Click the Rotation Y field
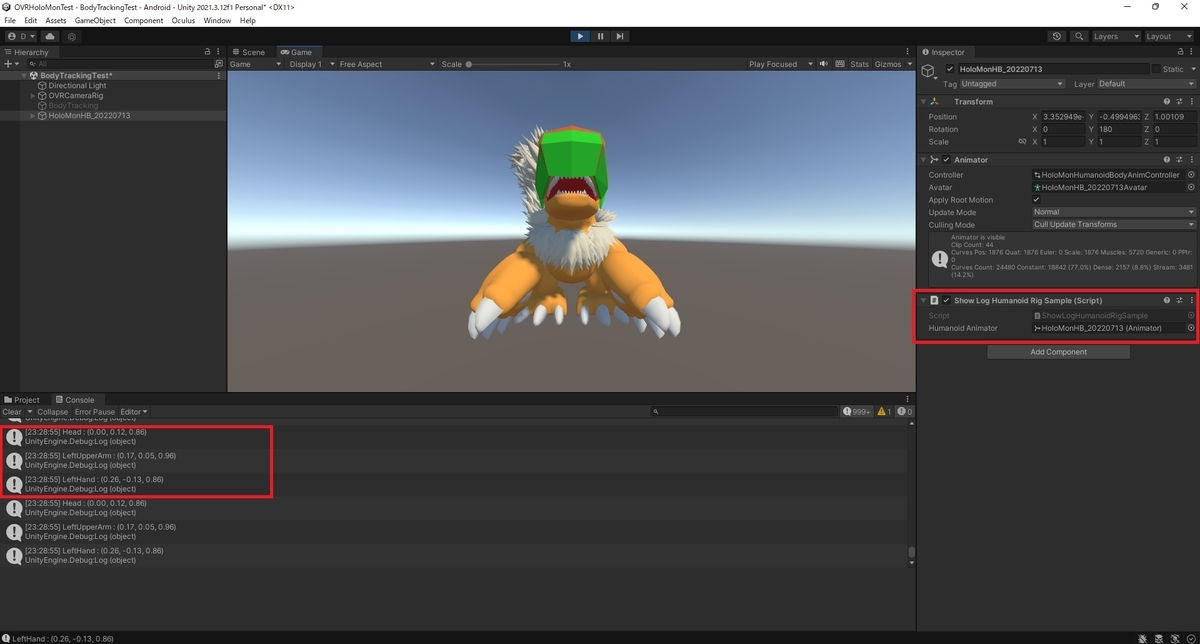 click(1118, 129)
